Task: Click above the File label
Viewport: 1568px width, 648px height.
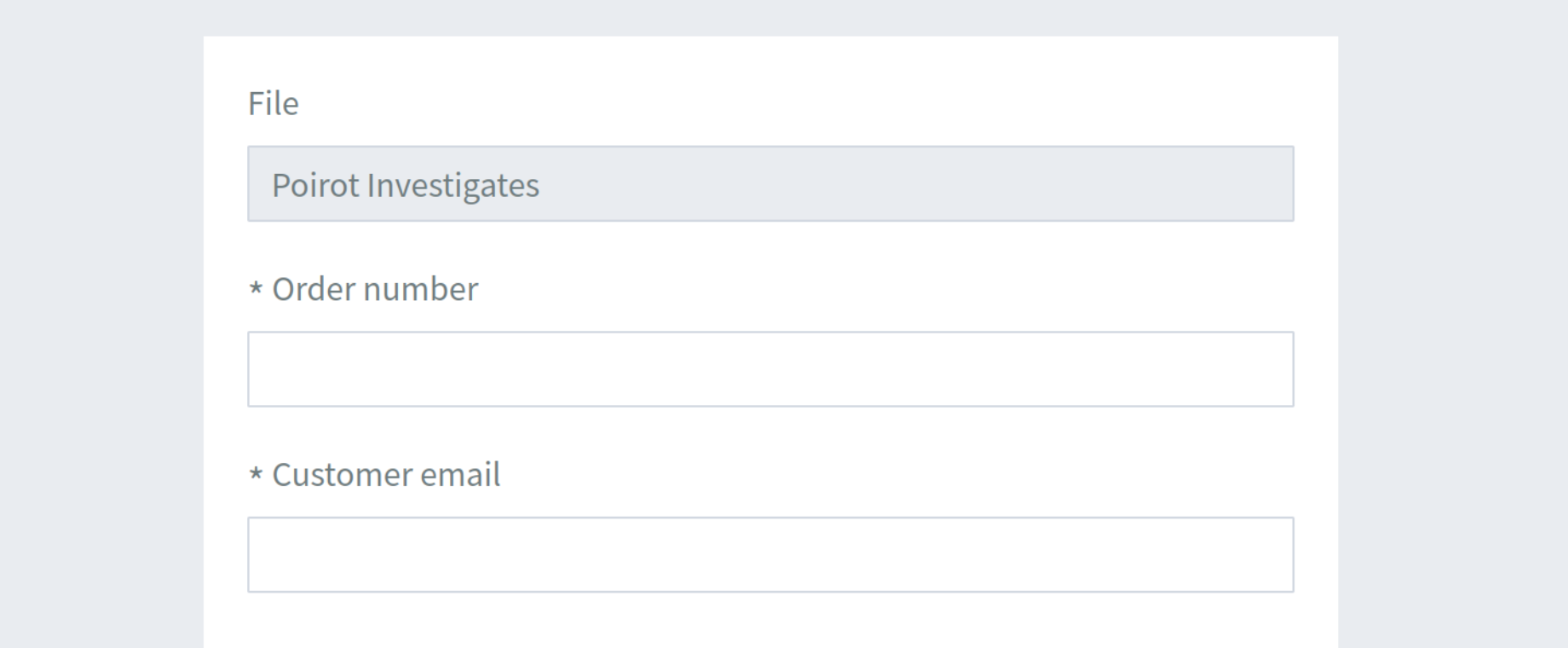Action: click(x=771, y=60)
